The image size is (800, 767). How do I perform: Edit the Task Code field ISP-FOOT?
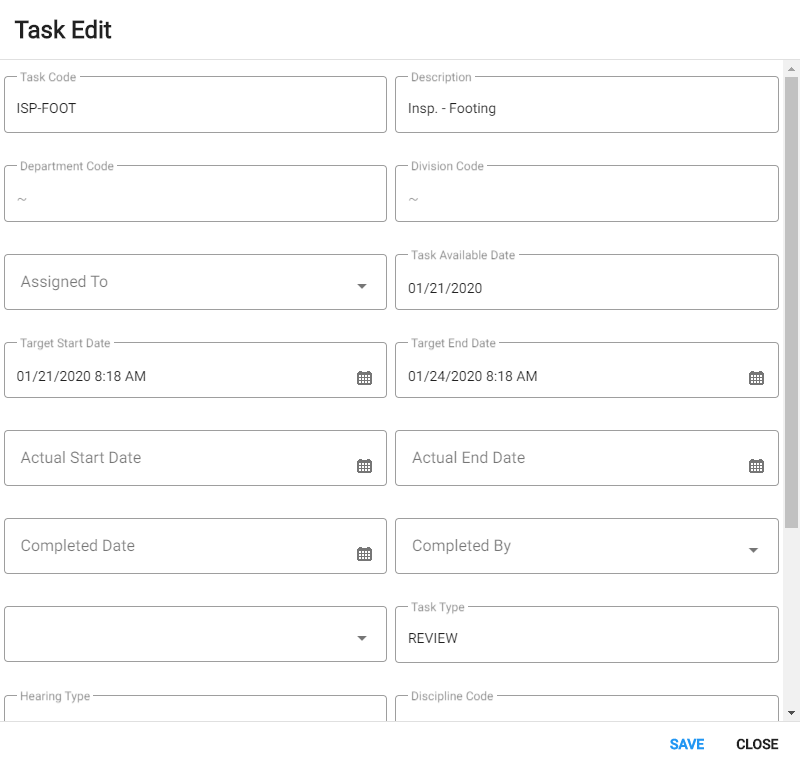point(195,105)
